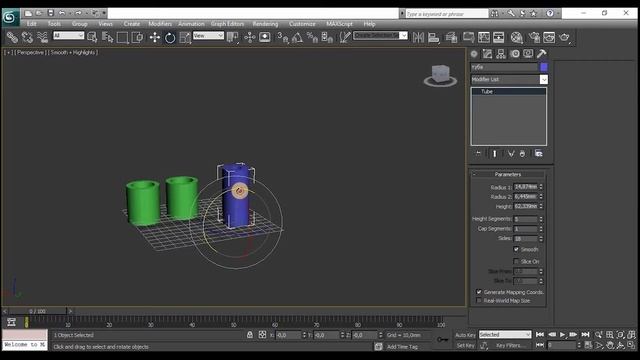Click Bind to Space Warp icon
640x360 pixels.
point(42,38)
